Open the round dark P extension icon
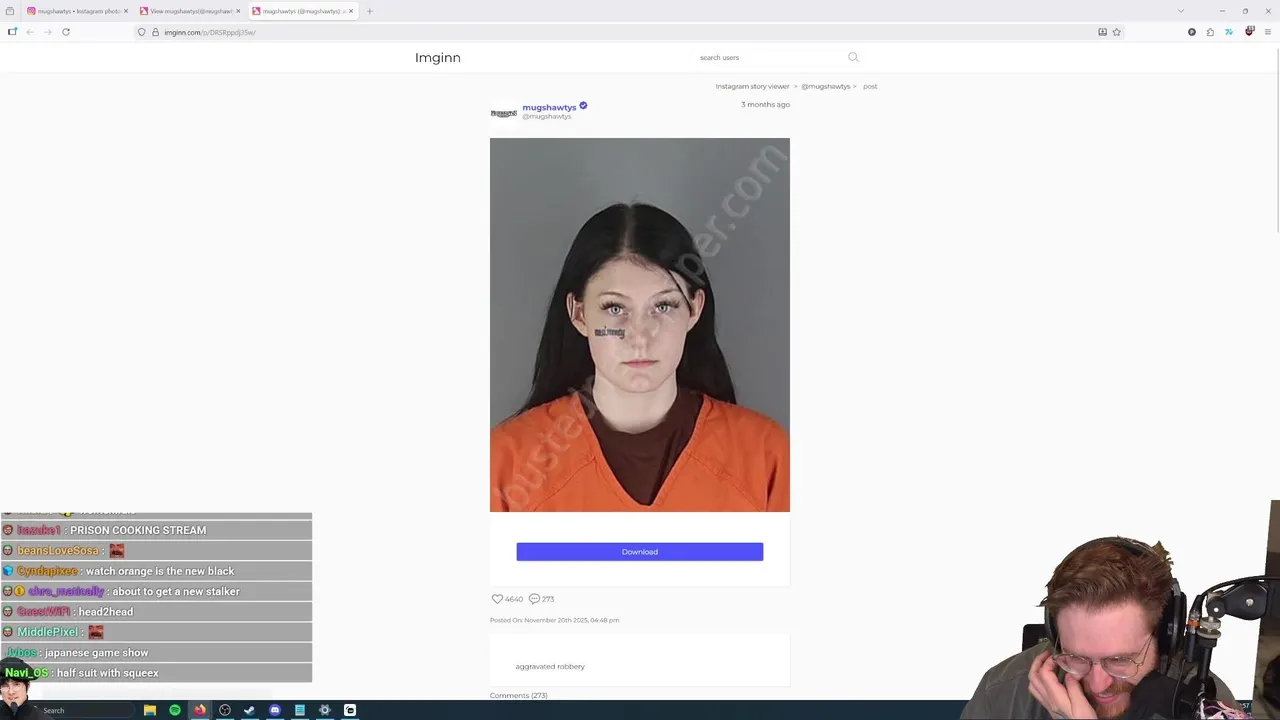This screenshot has height=720, width=1280. pyautogui.click(x=1192, y=32)
